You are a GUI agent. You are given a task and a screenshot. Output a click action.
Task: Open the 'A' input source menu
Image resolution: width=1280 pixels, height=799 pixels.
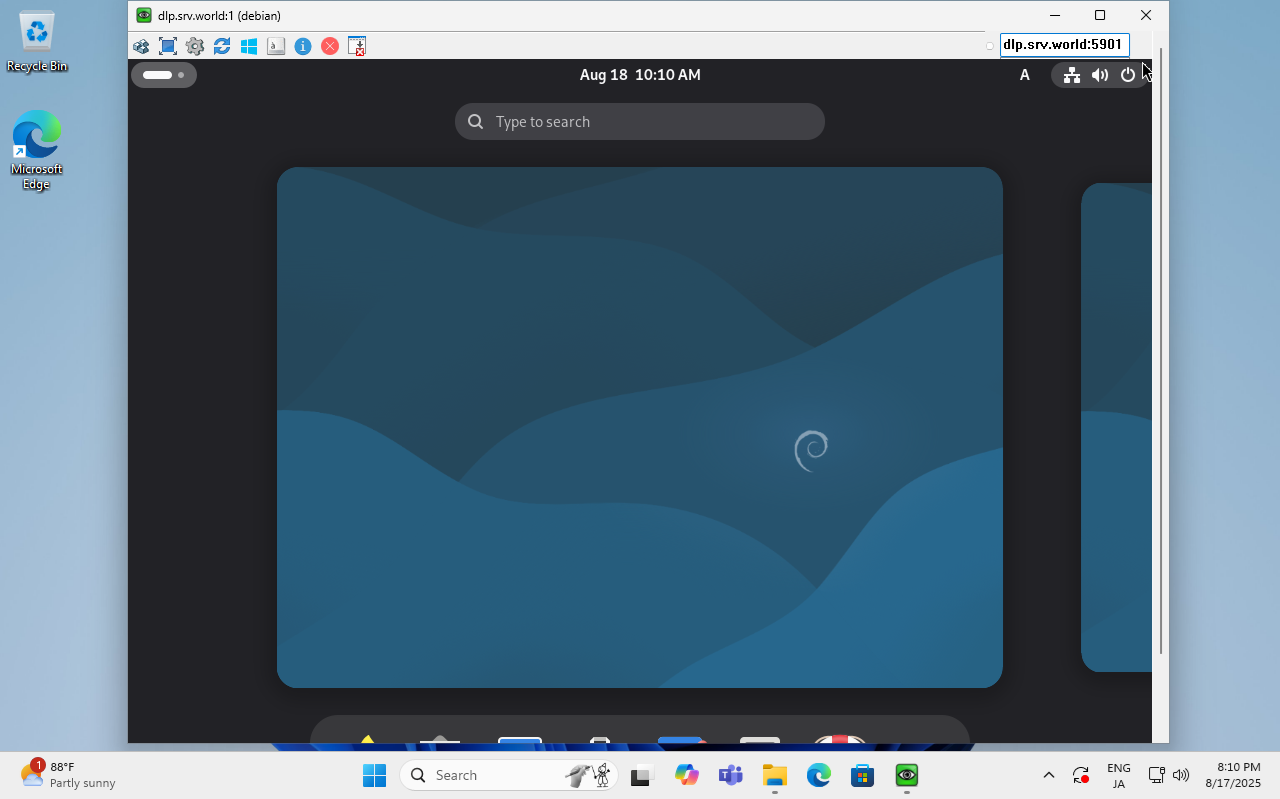(1024, 75)
